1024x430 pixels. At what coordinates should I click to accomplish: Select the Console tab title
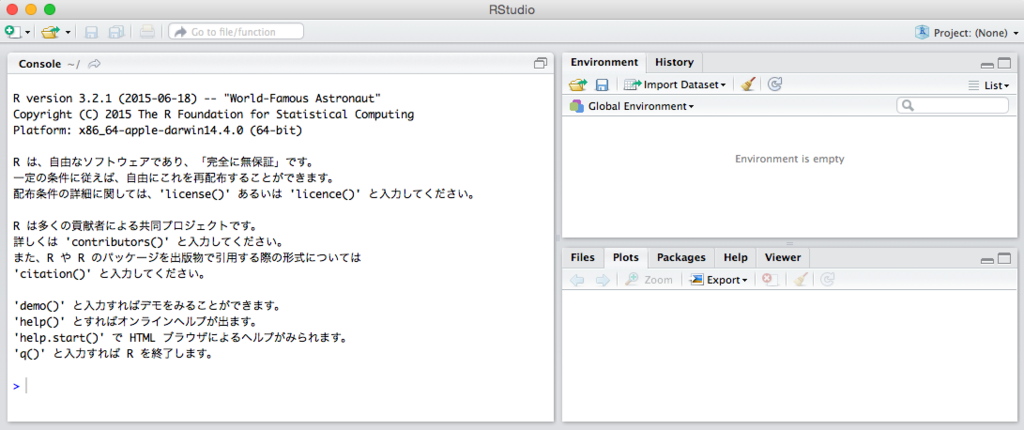[x=40, y=63]
